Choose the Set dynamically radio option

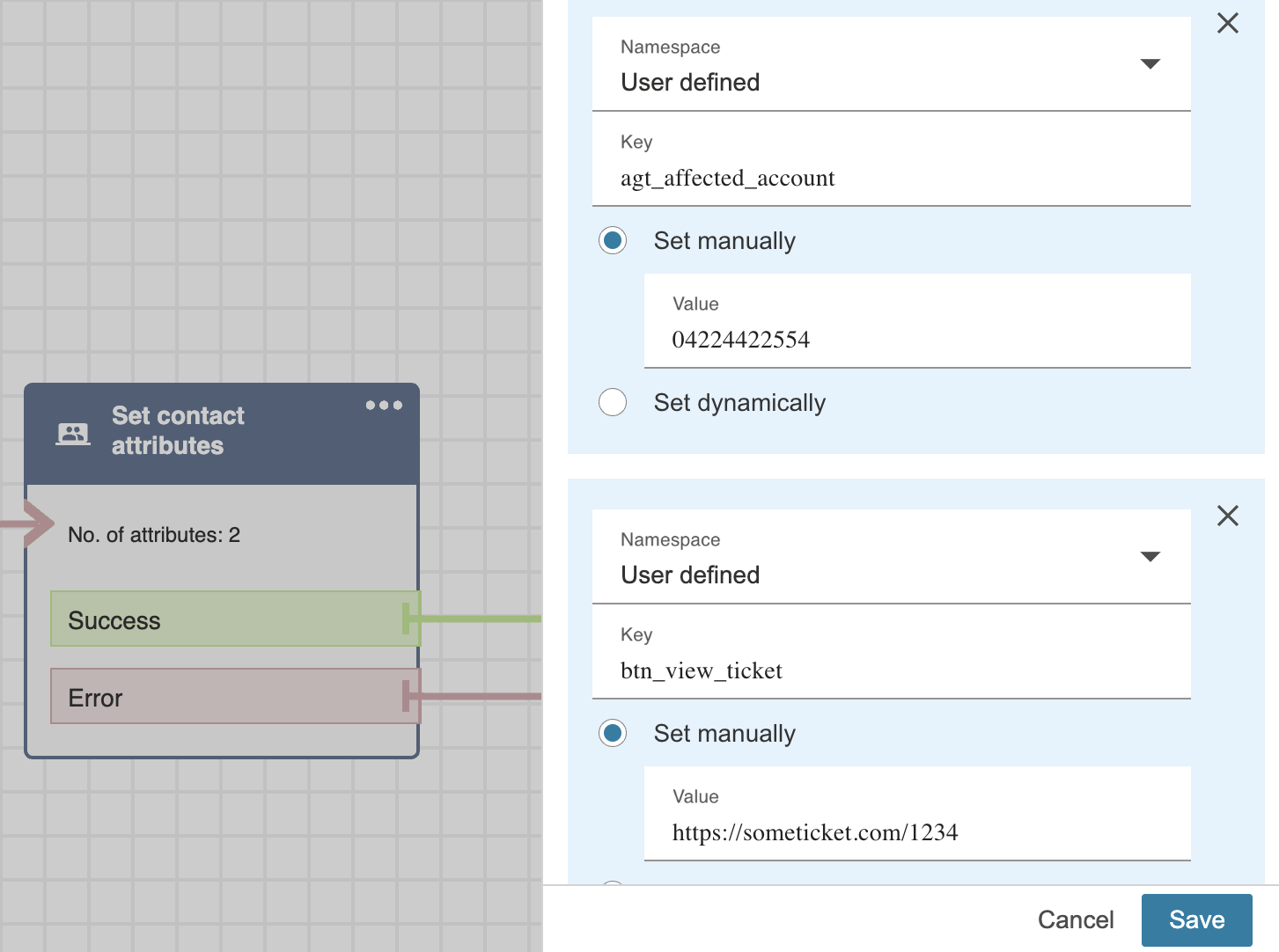point(613,403)
